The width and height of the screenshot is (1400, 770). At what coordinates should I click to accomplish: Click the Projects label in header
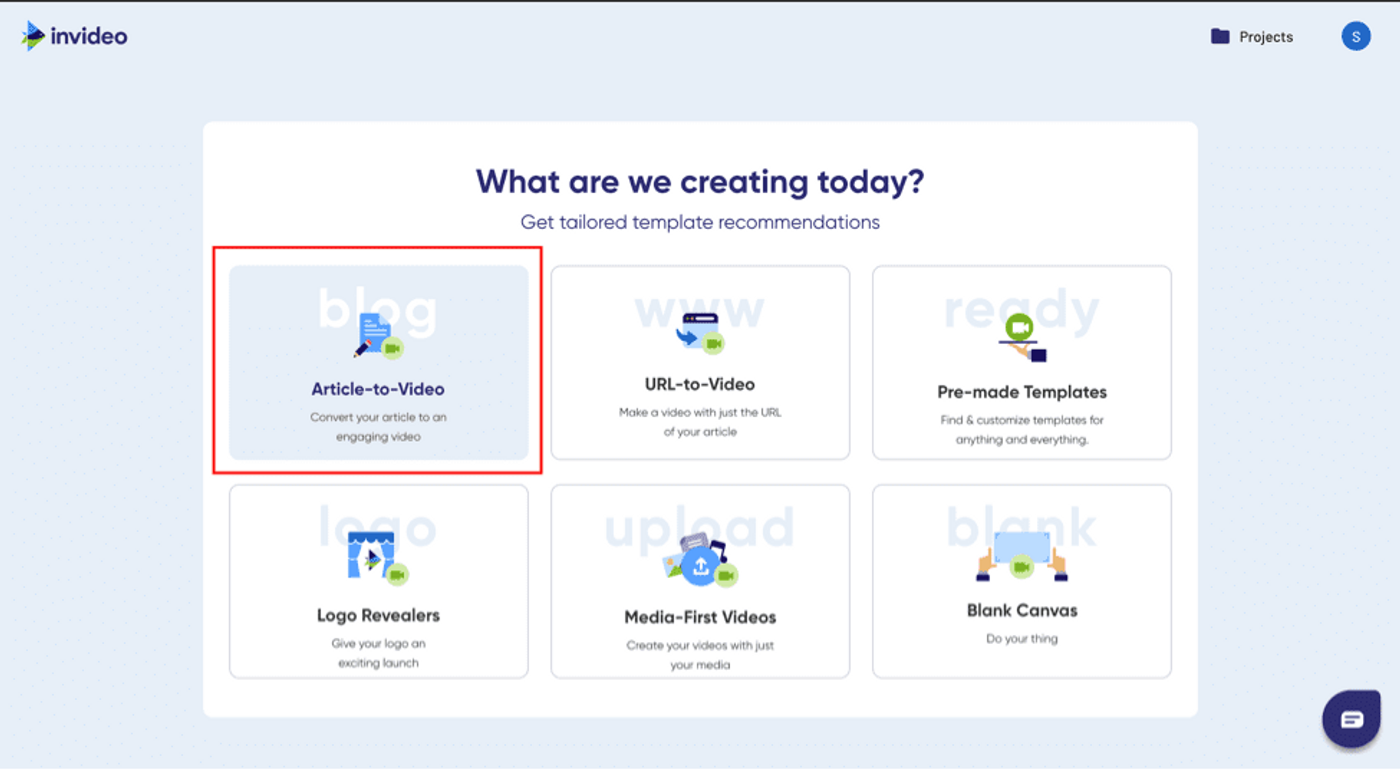coord(1266,37)
